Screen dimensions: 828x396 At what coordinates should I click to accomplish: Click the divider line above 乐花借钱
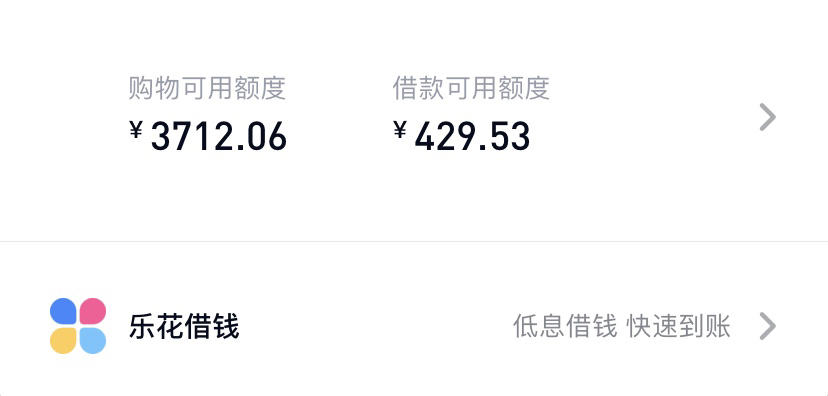coord(414,242)
